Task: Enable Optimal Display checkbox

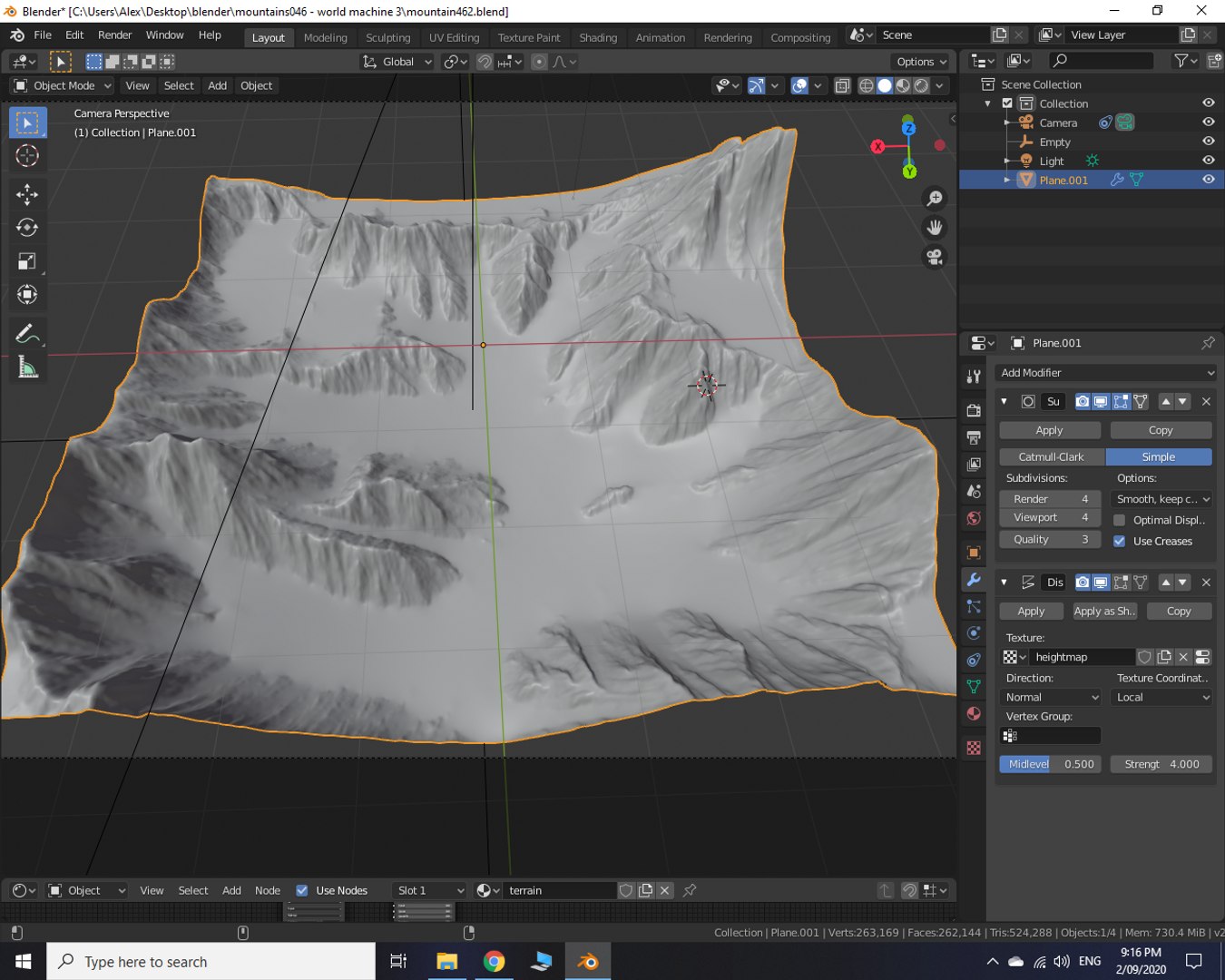Action: [1120, 520]
